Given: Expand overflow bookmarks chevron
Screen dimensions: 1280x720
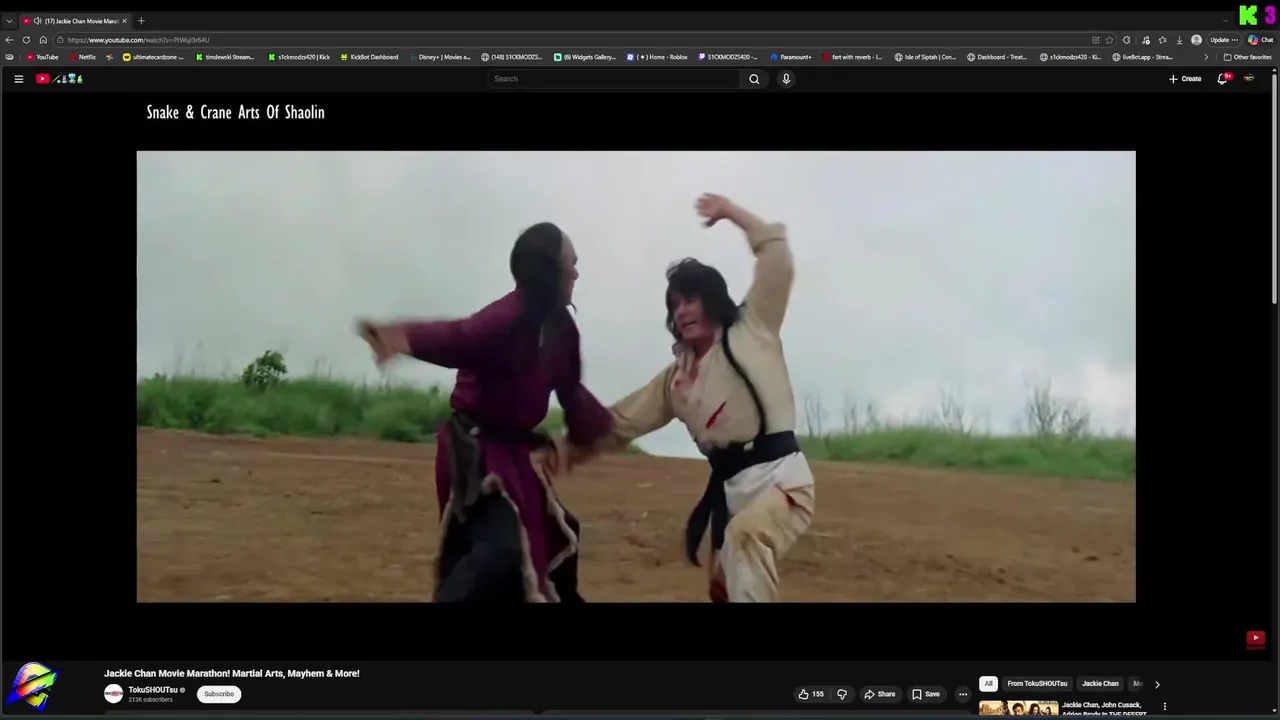Looking at the screenshot, I should pyautogui.click(x=1206, y=57).
